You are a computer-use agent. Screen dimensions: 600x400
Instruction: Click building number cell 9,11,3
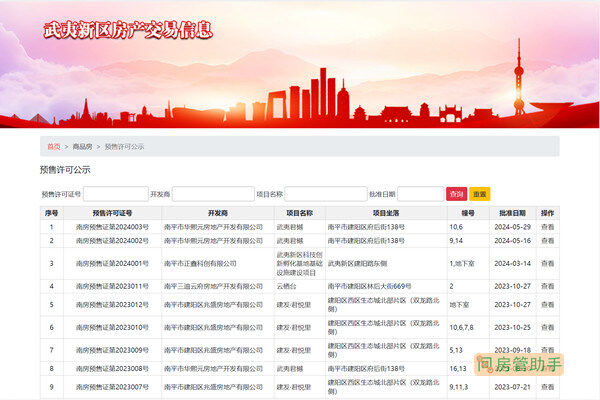[x=459, y=387]
